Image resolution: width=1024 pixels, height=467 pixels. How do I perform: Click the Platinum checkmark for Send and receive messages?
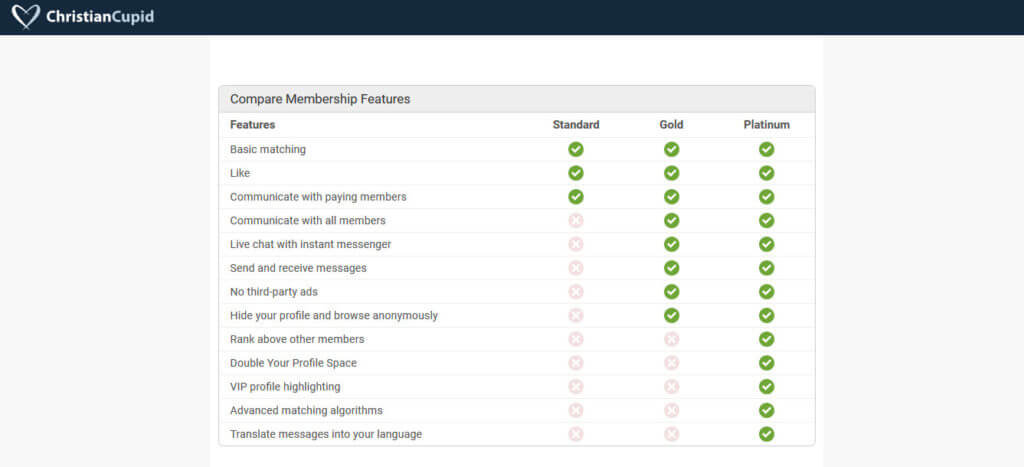click(x=767, y=268)
